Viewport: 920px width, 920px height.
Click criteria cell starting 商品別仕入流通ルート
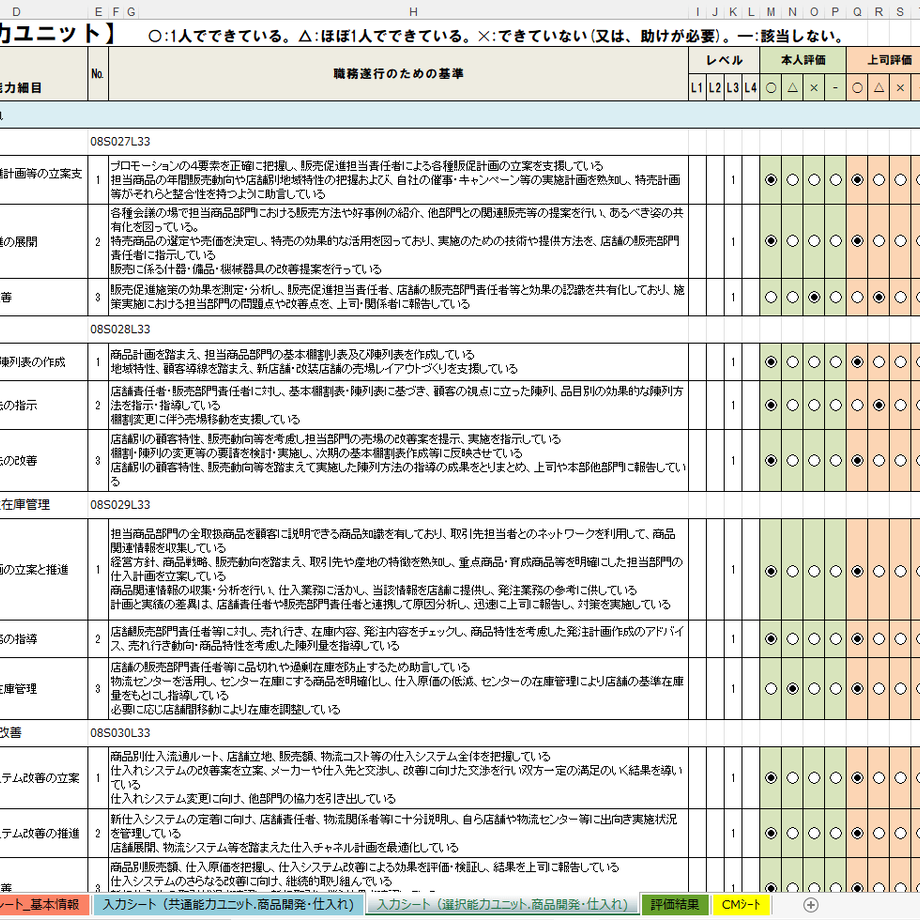tap(398, 778)
